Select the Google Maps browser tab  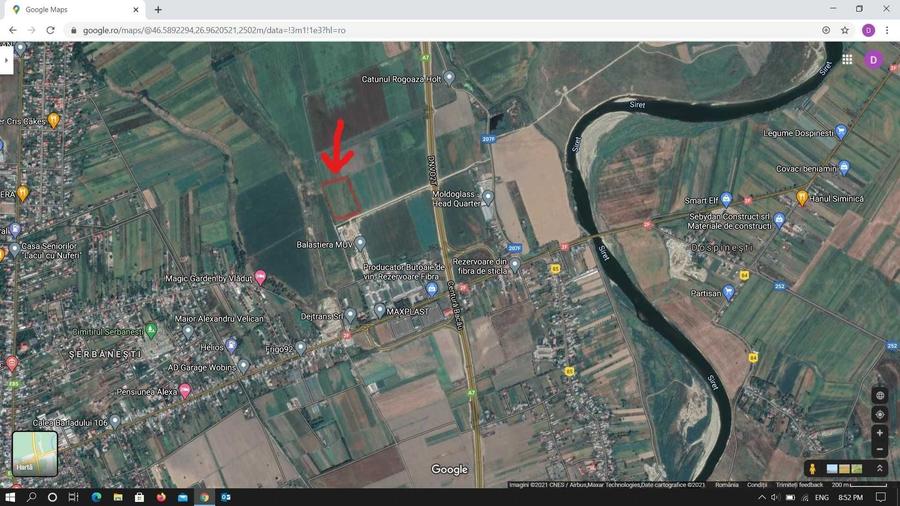[73, 10]
